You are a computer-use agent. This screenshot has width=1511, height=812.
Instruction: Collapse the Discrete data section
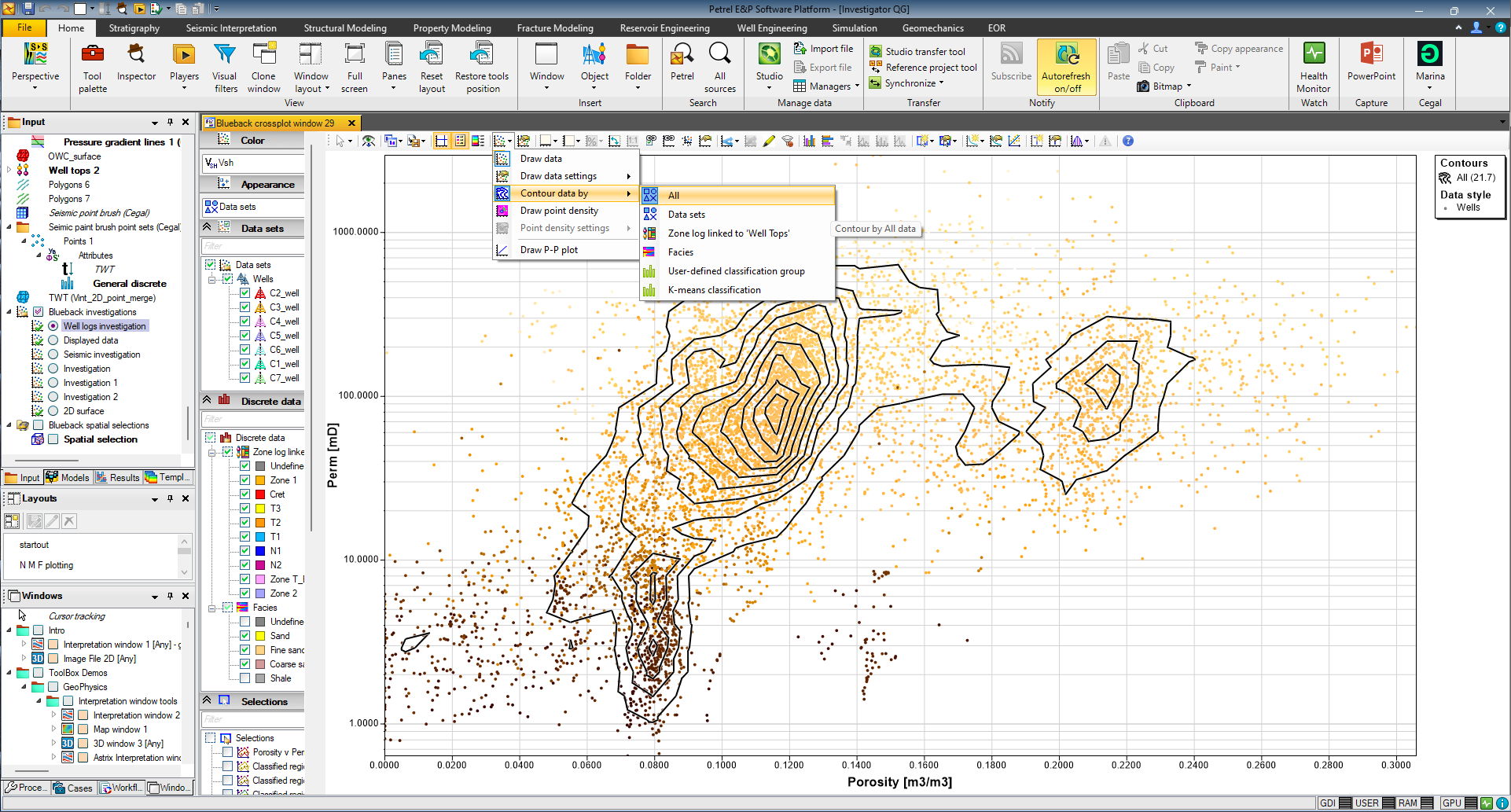207,400
